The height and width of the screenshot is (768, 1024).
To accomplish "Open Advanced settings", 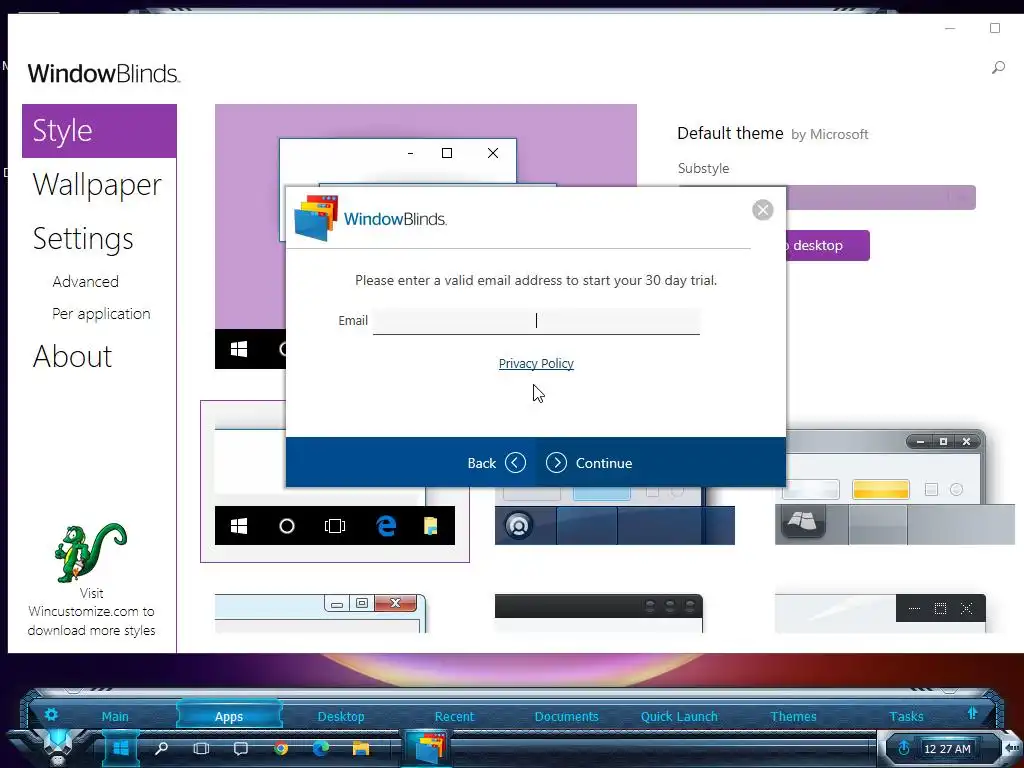I will pyautogui.click(x=86, y=281).
